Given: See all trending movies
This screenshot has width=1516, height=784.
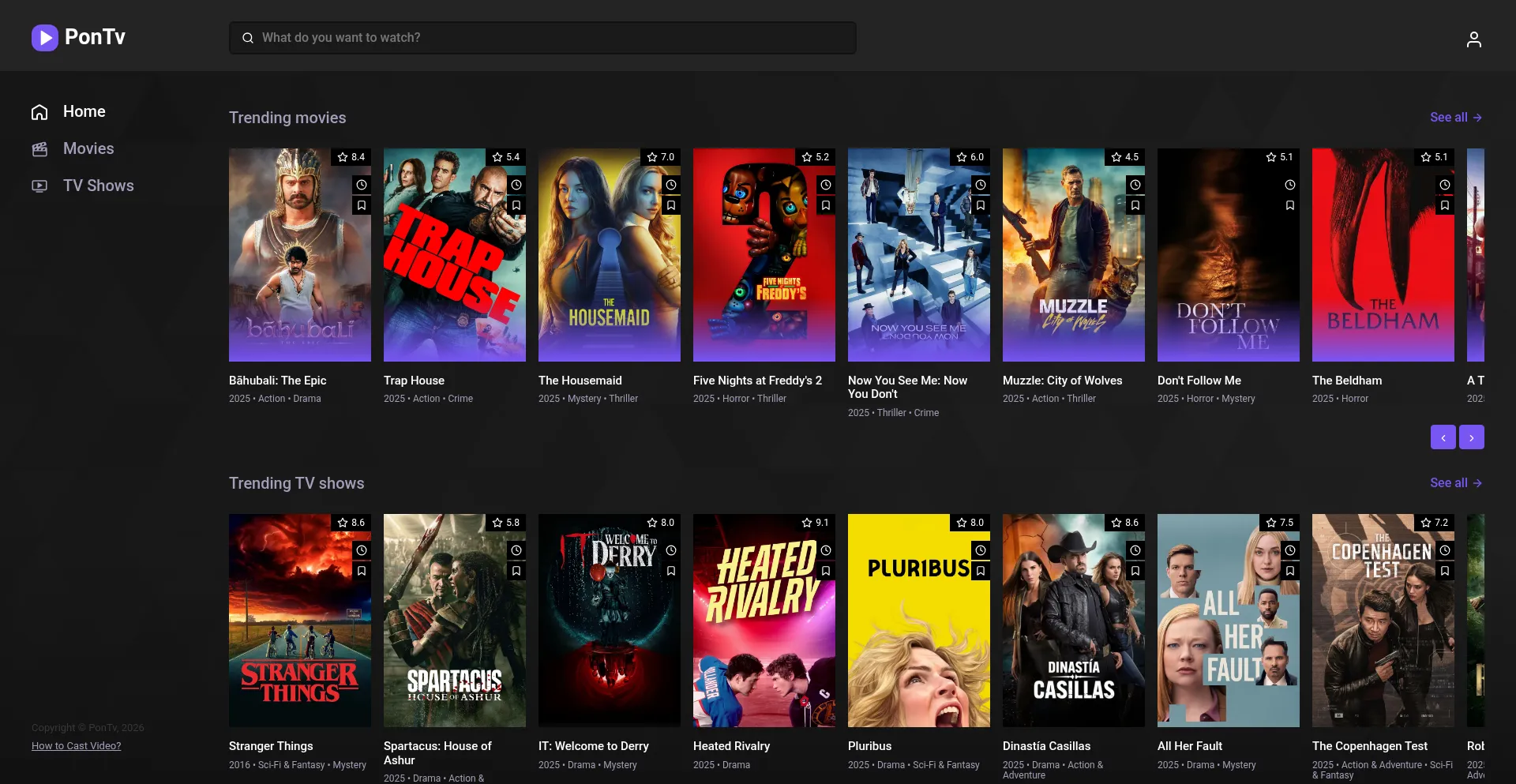Looking at the screenshot, I should (x=1456, y=118).
